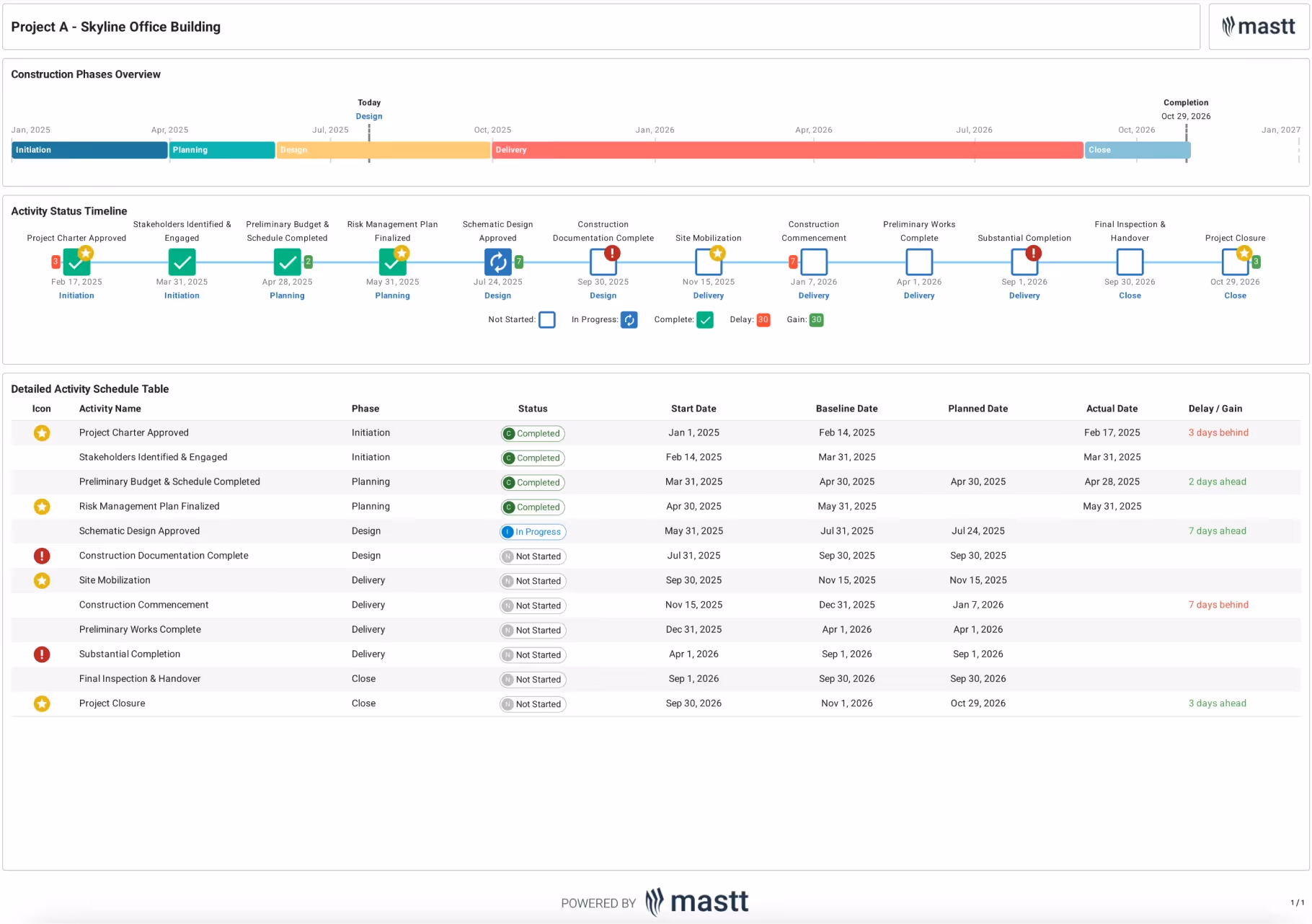Click the Risk Management Plan Finalized checkmark icon
This screenshot has height=924, width=1312.
[392, 262]
